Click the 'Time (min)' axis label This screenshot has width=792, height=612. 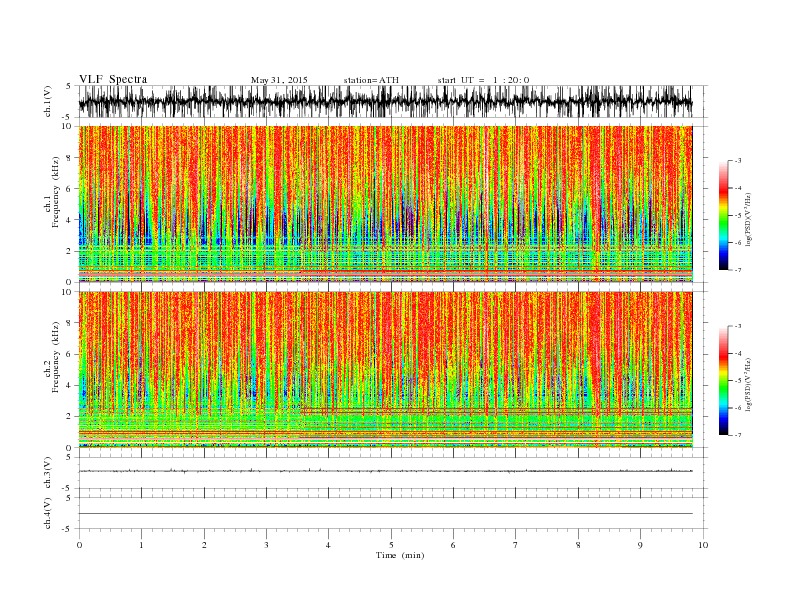pos(400,555)
